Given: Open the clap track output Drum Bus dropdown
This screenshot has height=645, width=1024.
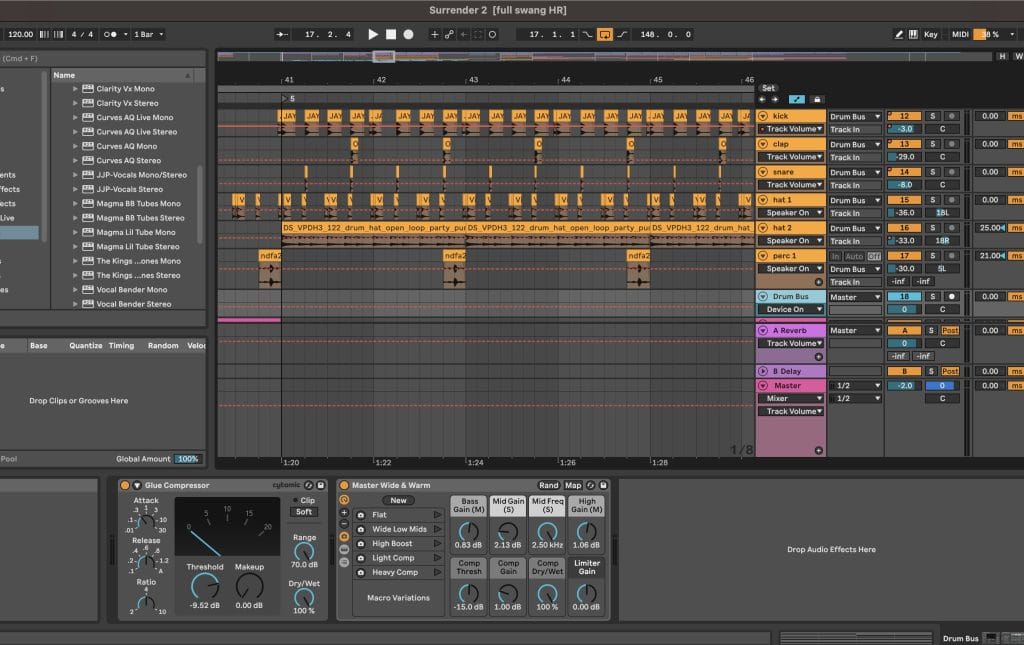Looking at the screenshot, I should tap(855, 144).
